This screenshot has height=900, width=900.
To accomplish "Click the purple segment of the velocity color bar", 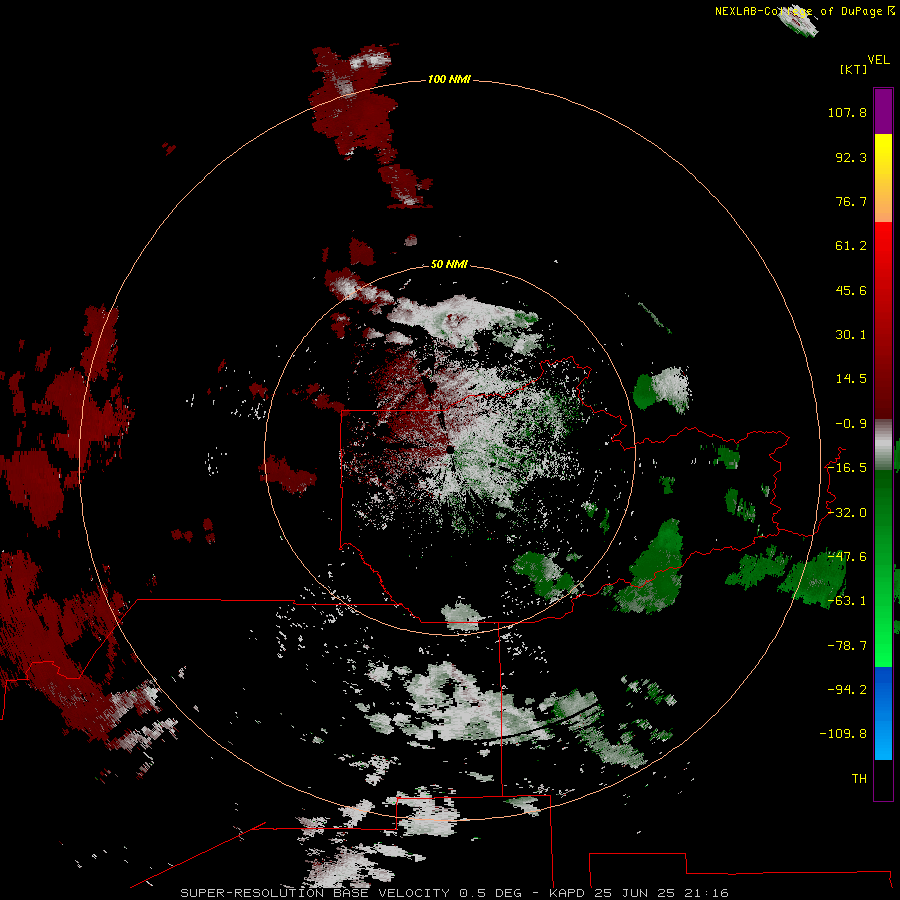I will tap(883, 111).
